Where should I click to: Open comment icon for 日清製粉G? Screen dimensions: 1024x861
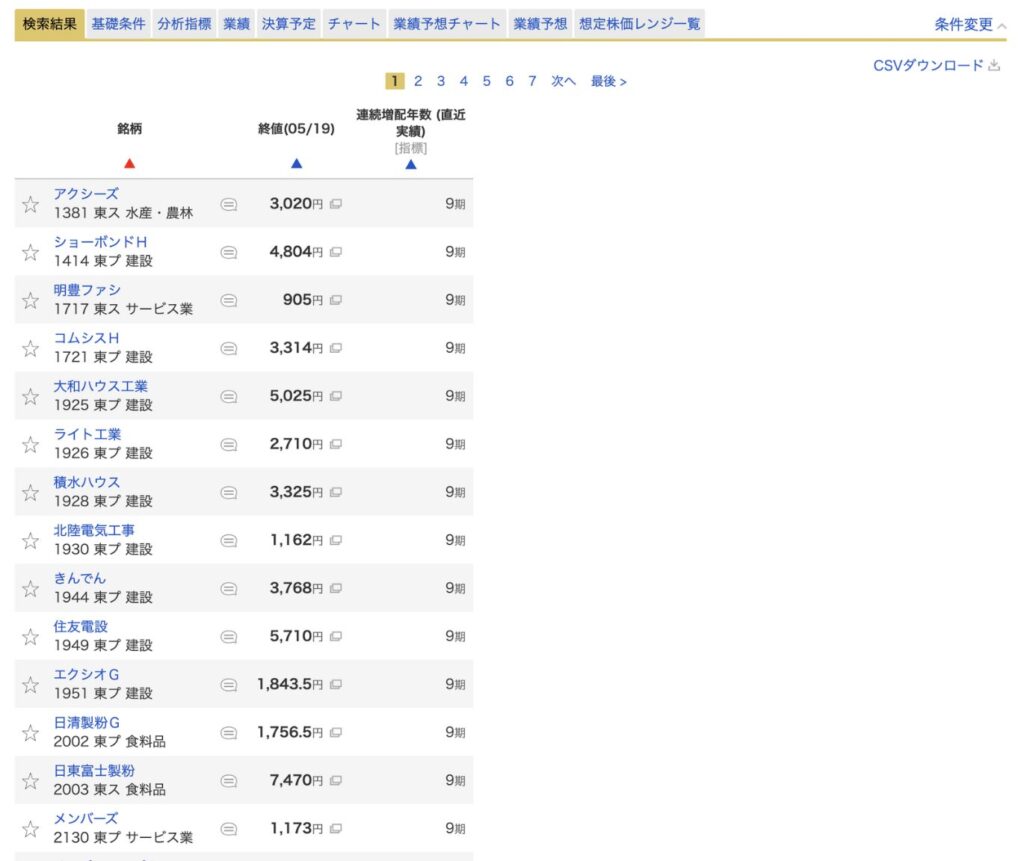click(229, 733)
